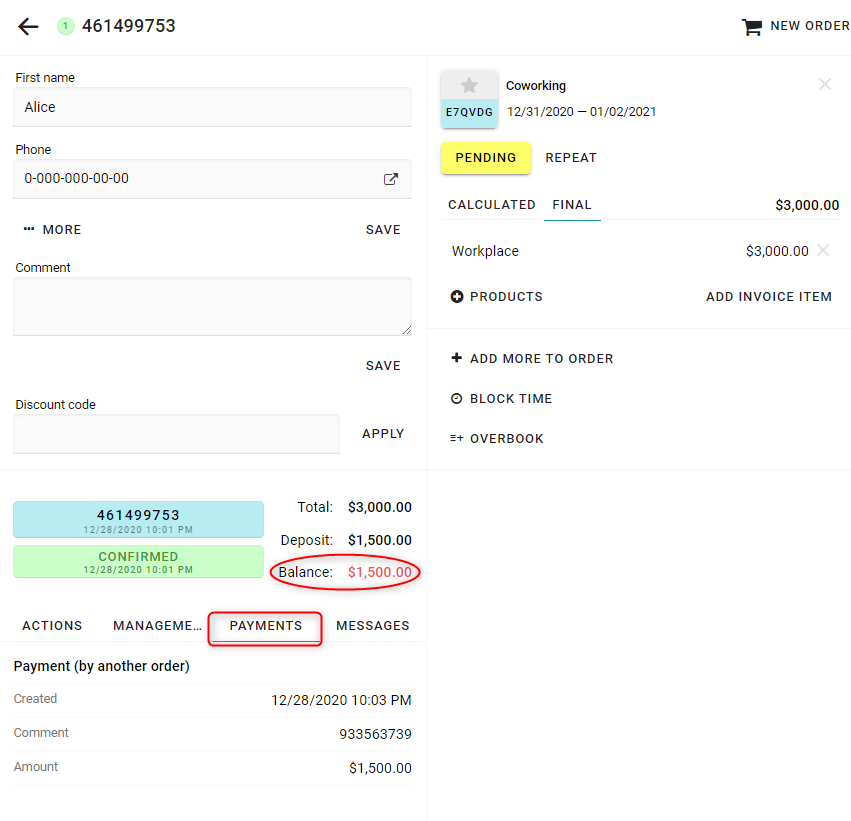Click the plus circle Products icon
This screenshot has height=821, width=851.
[457, 296]
